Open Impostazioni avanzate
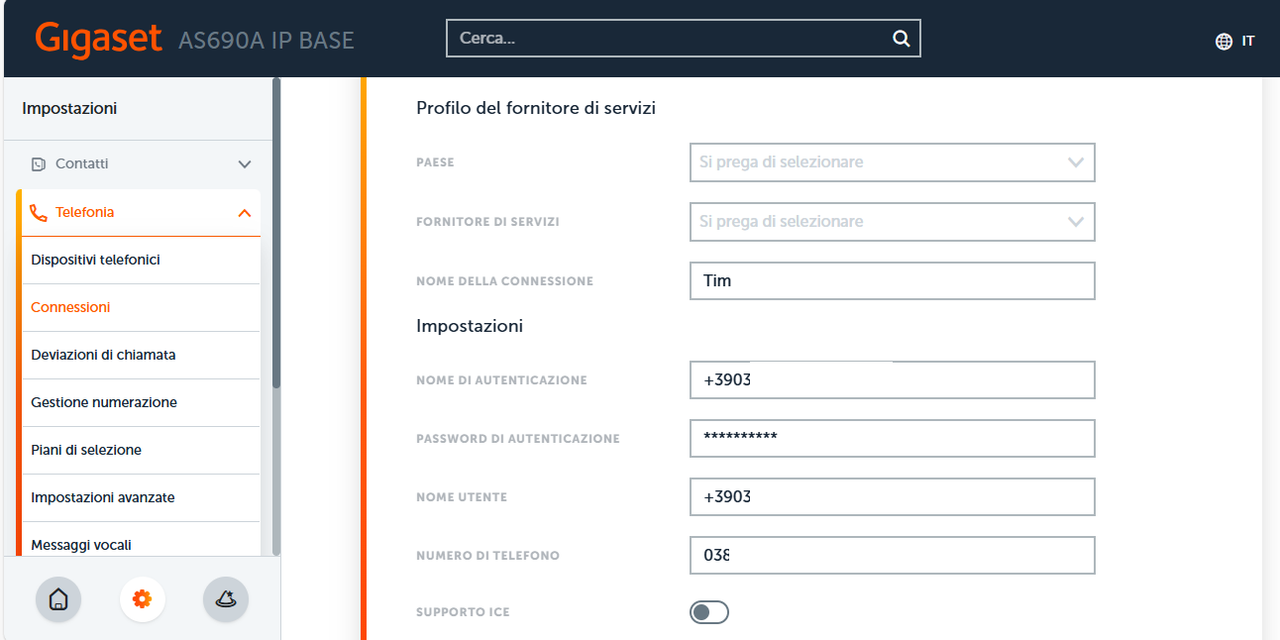1280x640 pixels. (x=141, y=497)
